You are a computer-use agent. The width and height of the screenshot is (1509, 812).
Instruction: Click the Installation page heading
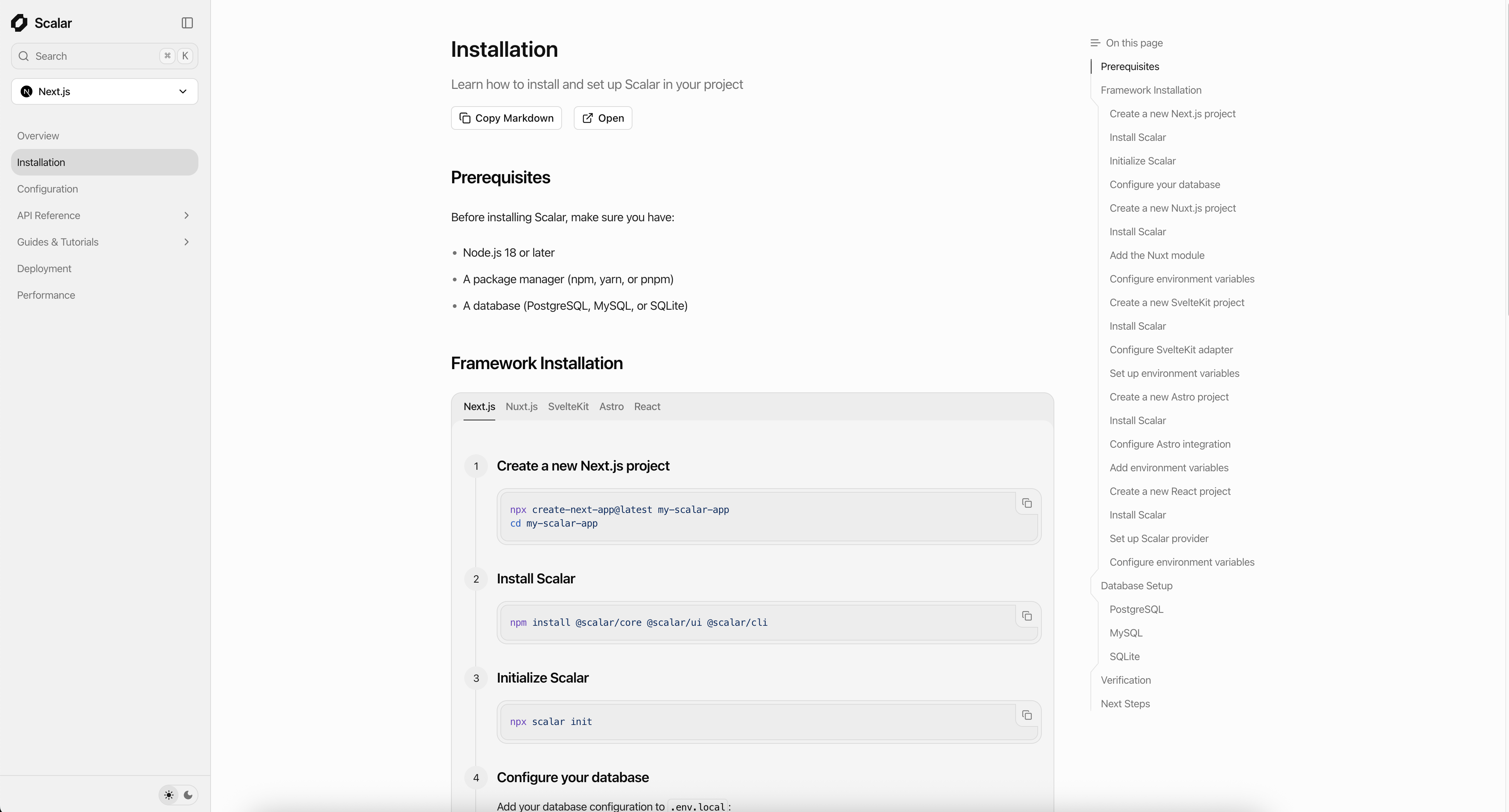pos(504,49)
